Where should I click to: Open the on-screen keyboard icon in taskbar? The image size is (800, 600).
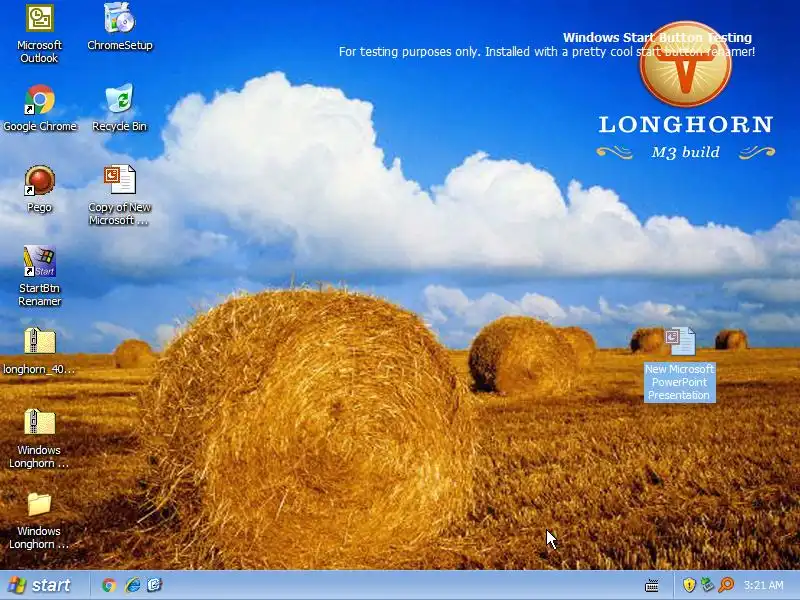tap(652, 586)
